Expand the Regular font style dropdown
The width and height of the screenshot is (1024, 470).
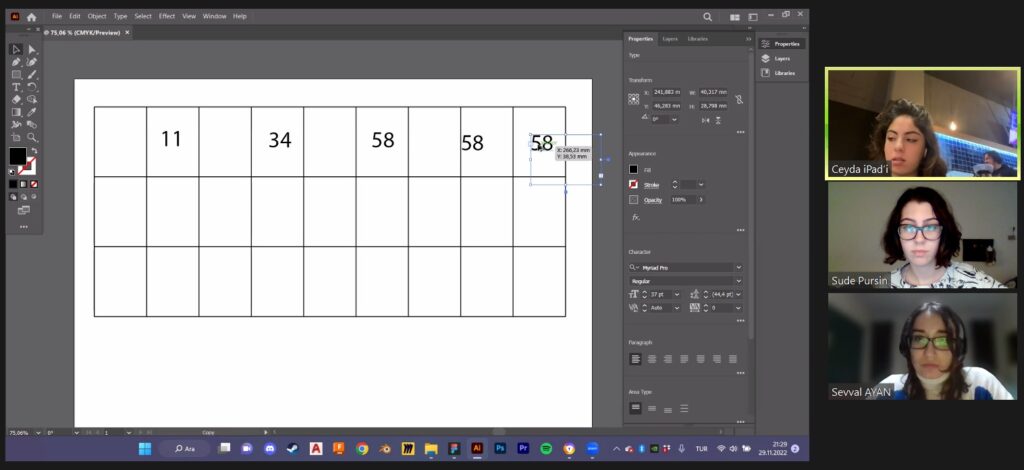(x=738, y=281)
